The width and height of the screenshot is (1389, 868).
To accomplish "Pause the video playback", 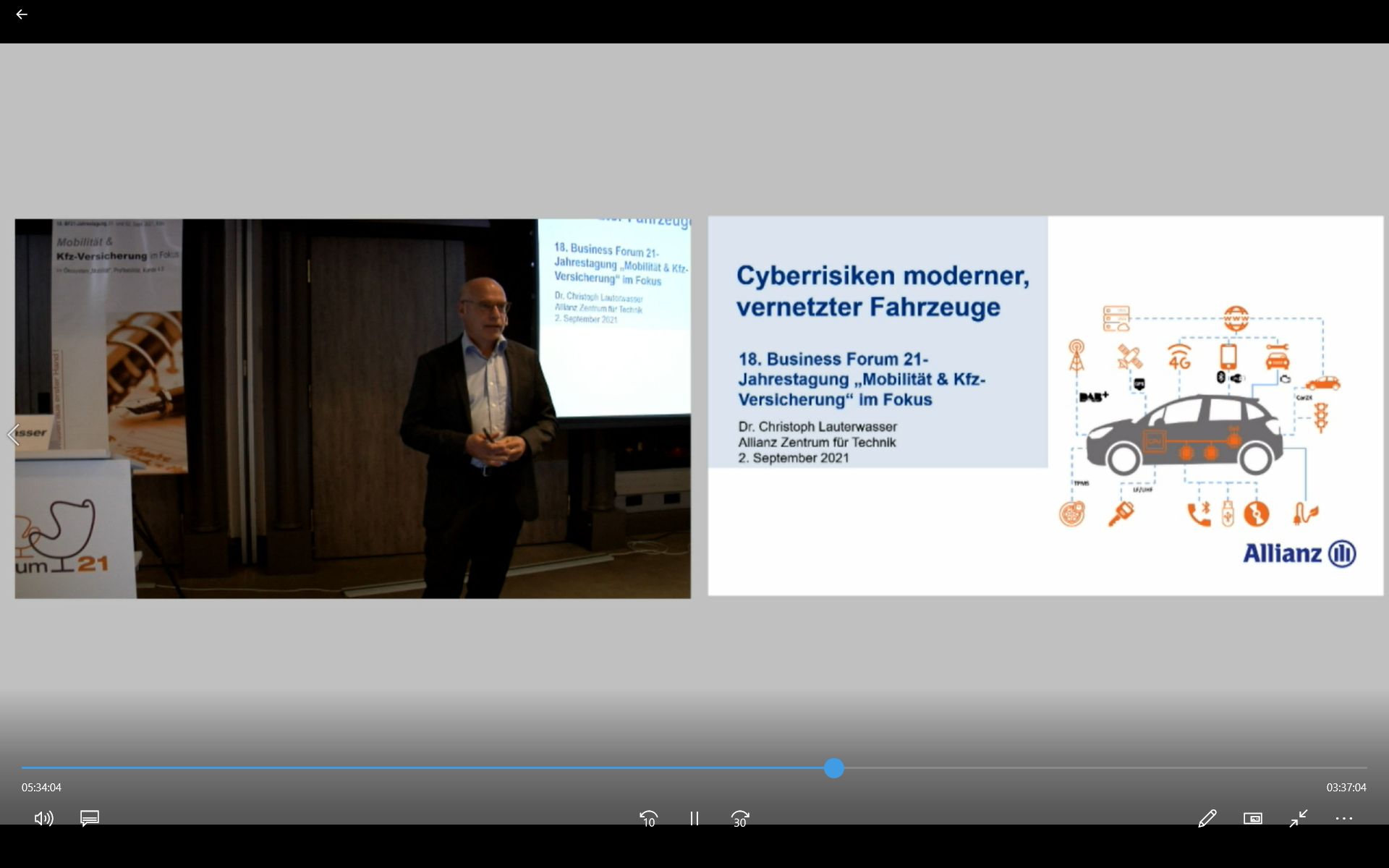I will pyautogui.click(x=694, y=818).
